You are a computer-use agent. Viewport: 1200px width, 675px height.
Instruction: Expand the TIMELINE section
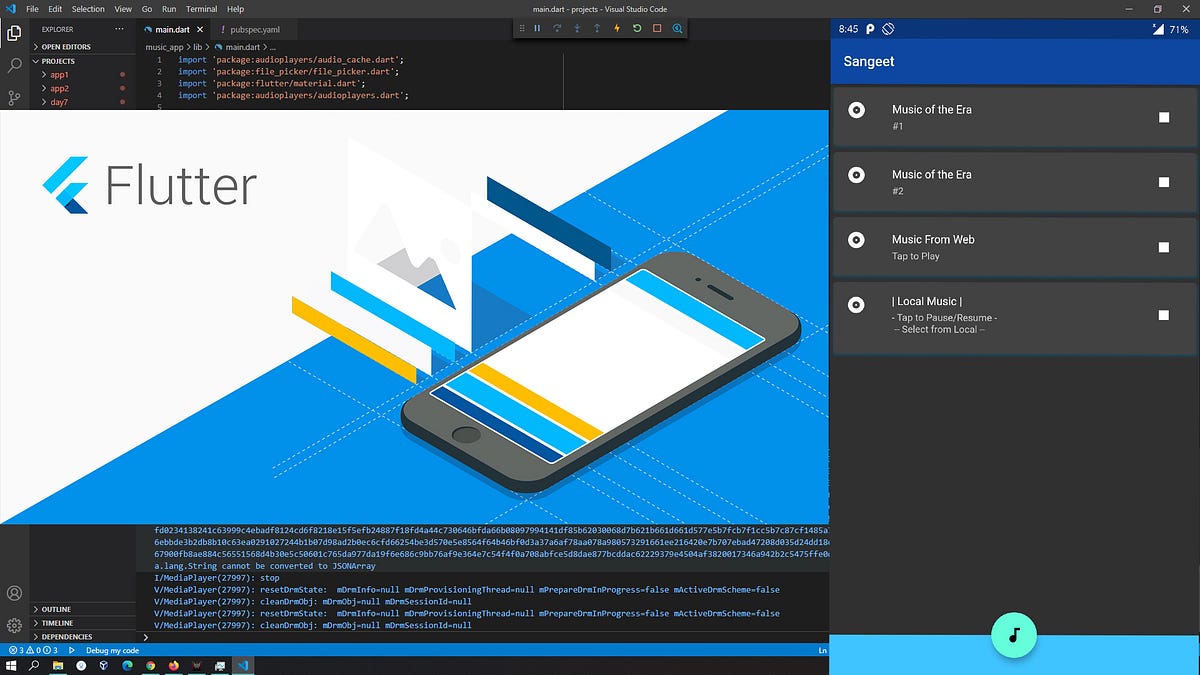pyautogui.click(x=55, y=622)
